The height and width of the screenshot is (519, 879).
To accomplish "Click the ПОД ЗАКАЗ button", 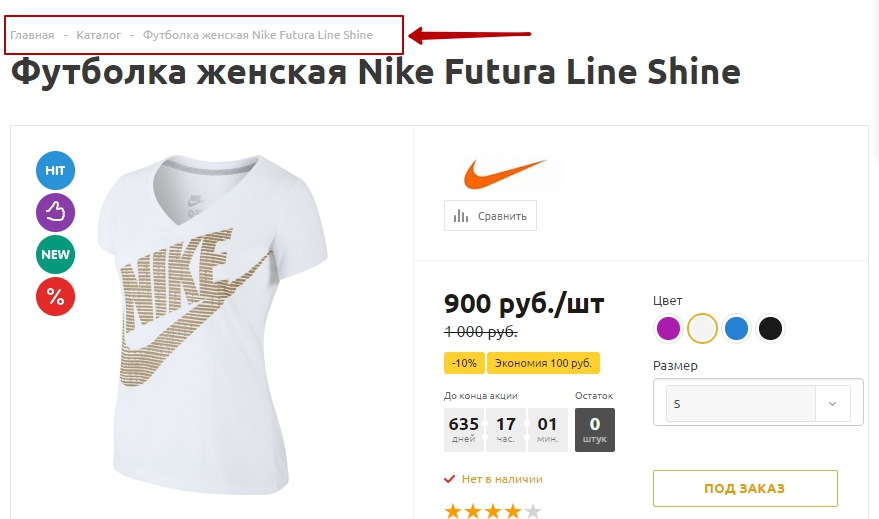I will [744, 488].
